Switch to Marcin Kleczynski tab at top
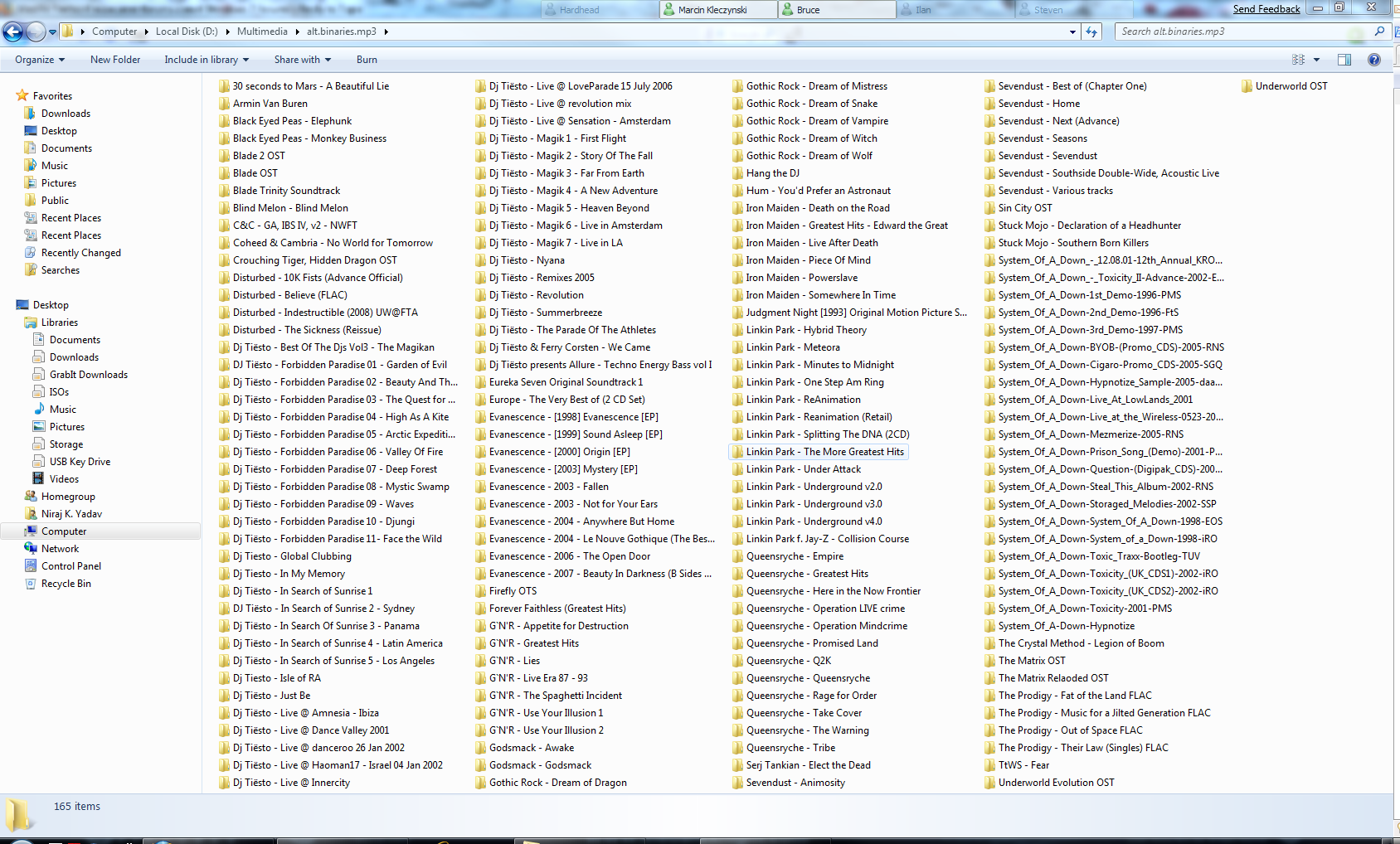Image resolution: width=1400 pixels, height=844 pixels. [717, 10]
